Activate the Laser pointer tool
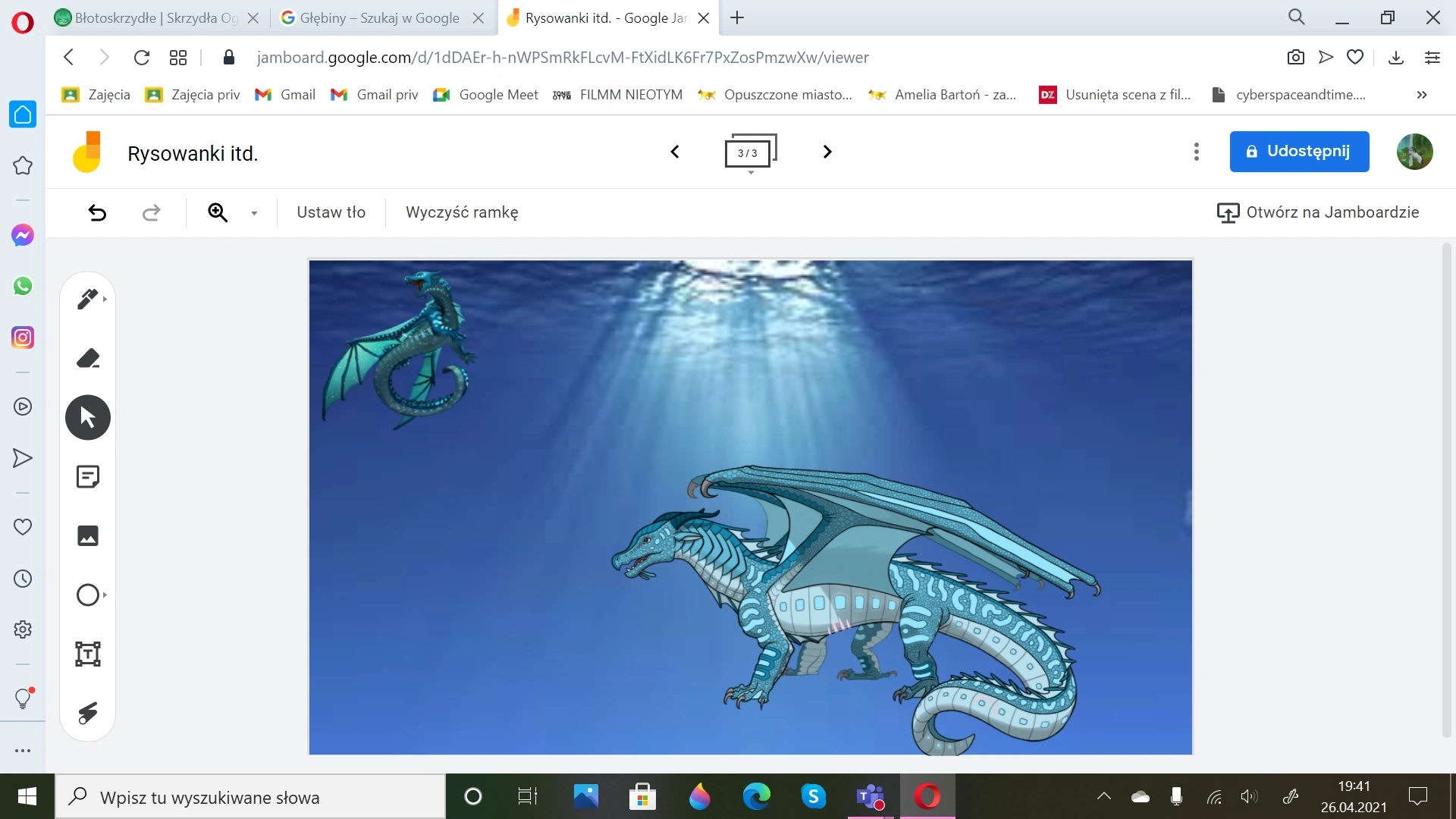The image size is (1456, 819). (x=88, y=713)
